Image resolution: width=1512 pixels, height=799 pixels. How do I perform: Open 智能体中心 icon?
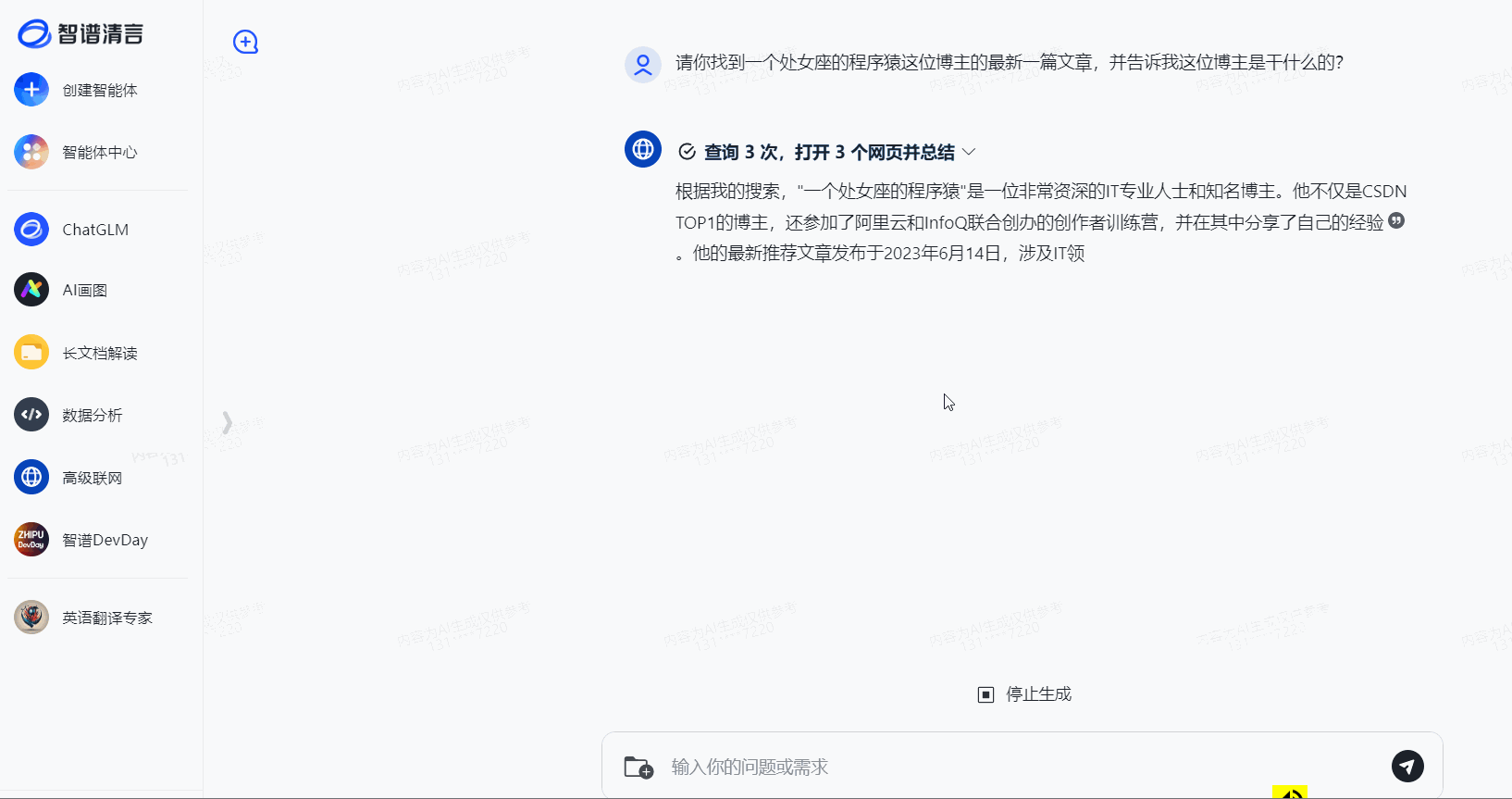pyautogui.click(x=31, y=152)
